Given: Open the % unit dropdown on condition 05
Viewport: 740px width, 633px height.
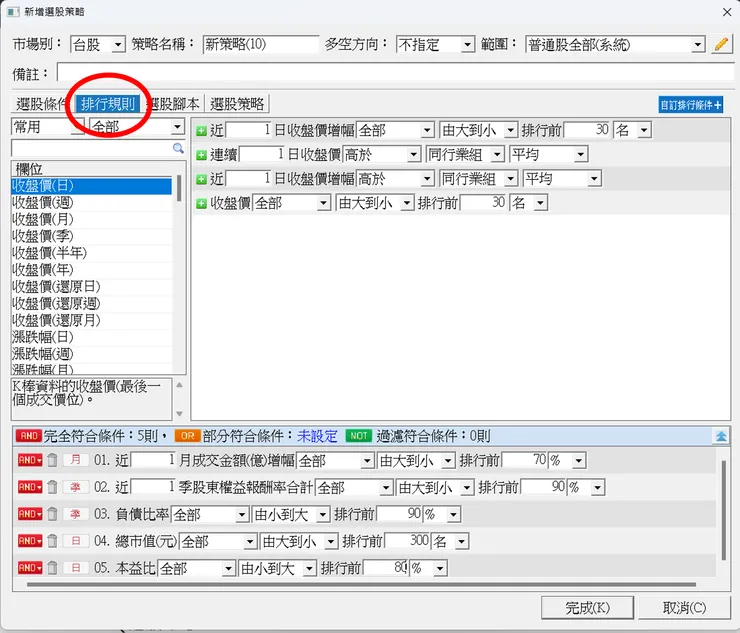Looking at the screenshot, I should [x=440, y=568].
